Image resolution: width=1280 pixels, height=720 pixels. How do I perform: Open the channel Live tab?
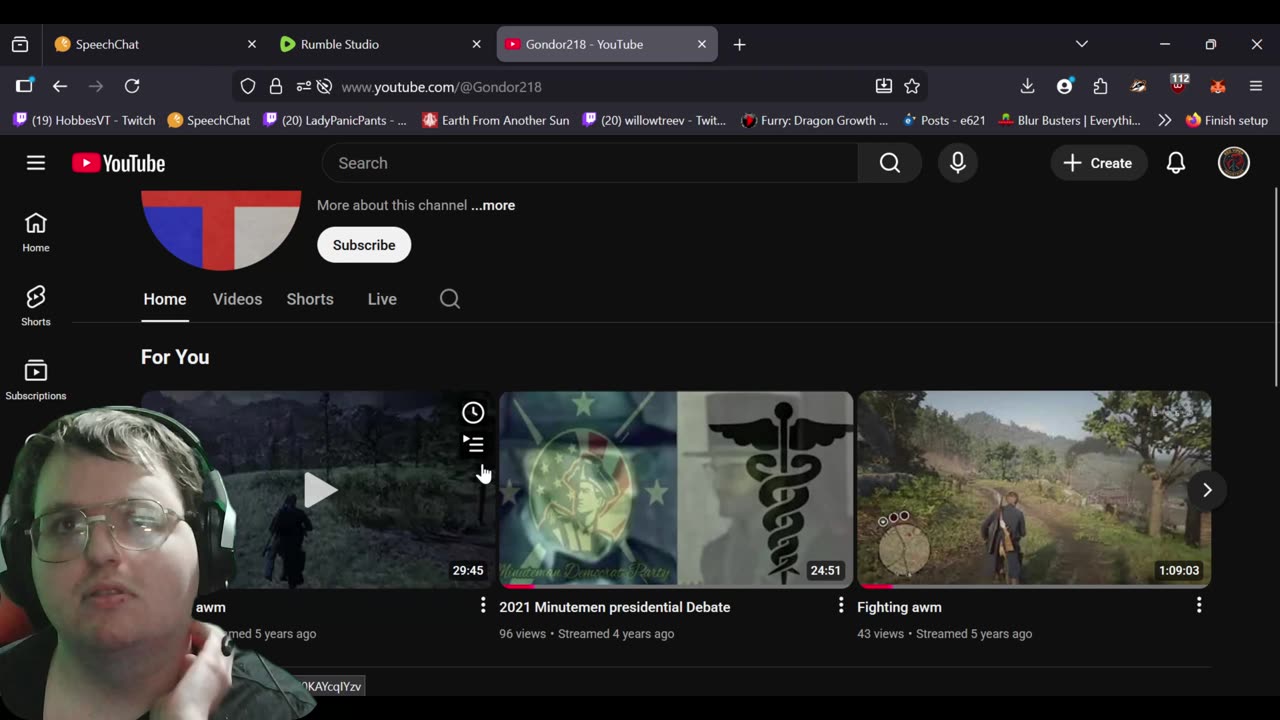pos(382,299)
